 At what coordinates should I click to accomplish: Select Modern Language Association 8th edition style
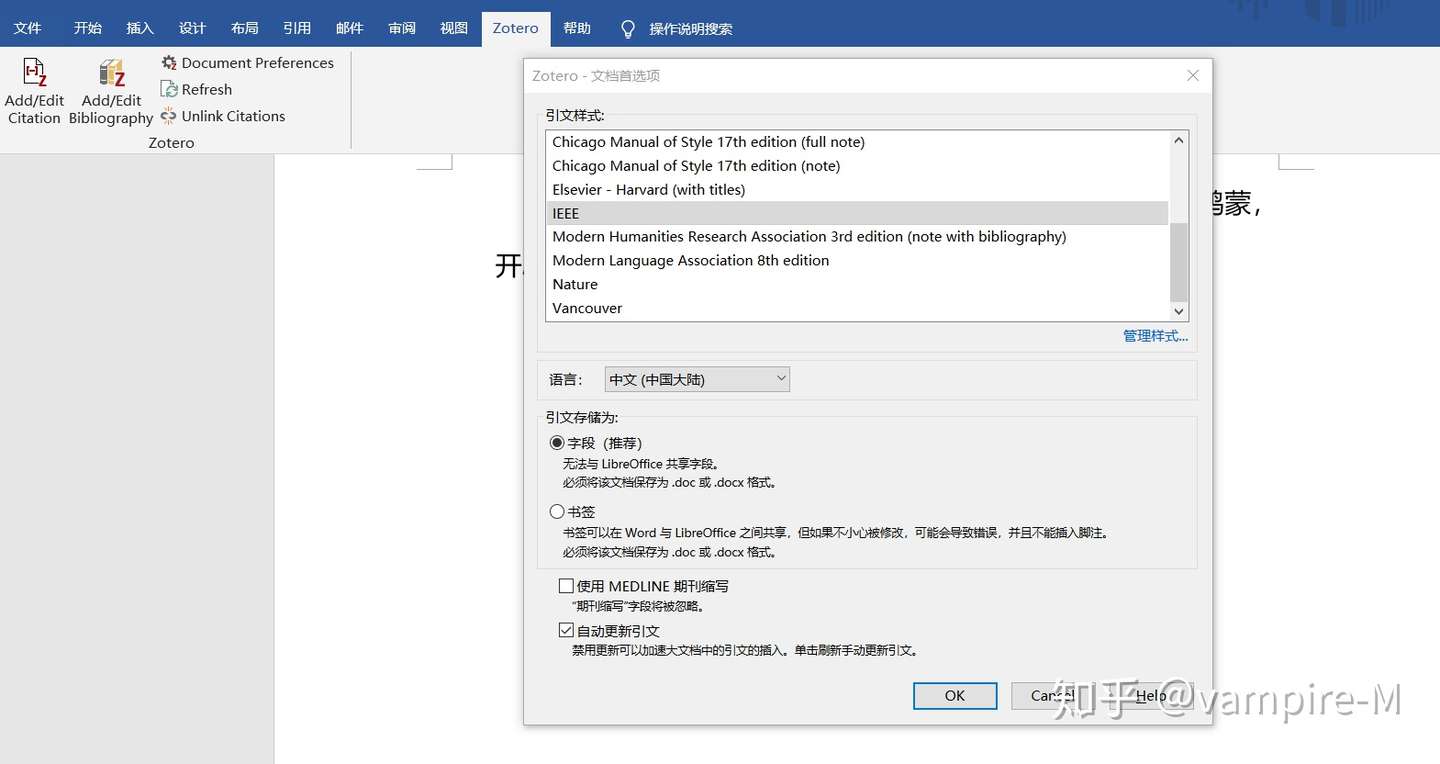857,261
